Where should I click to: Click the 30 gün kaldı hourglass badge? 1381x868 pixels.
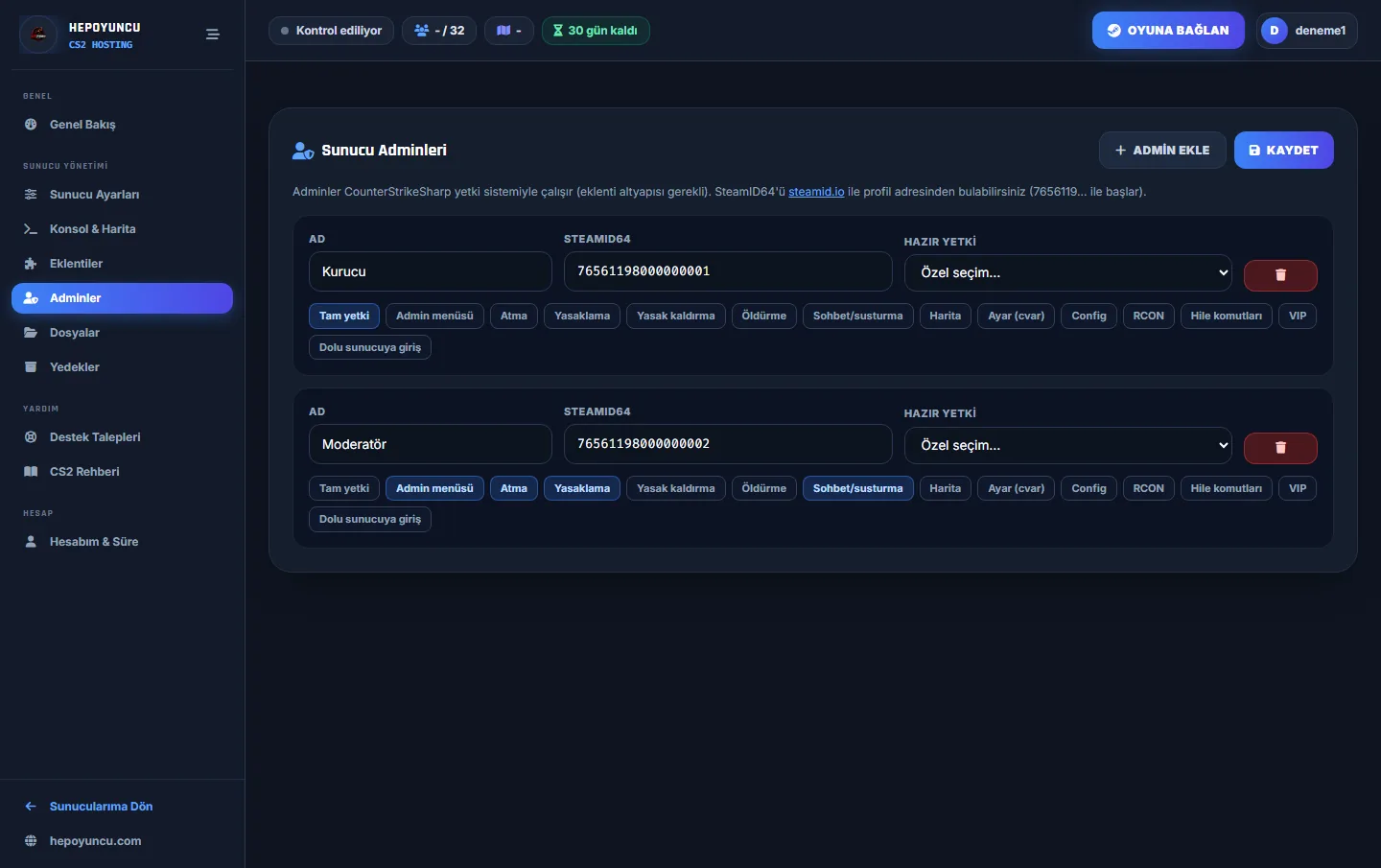point(596,31)
